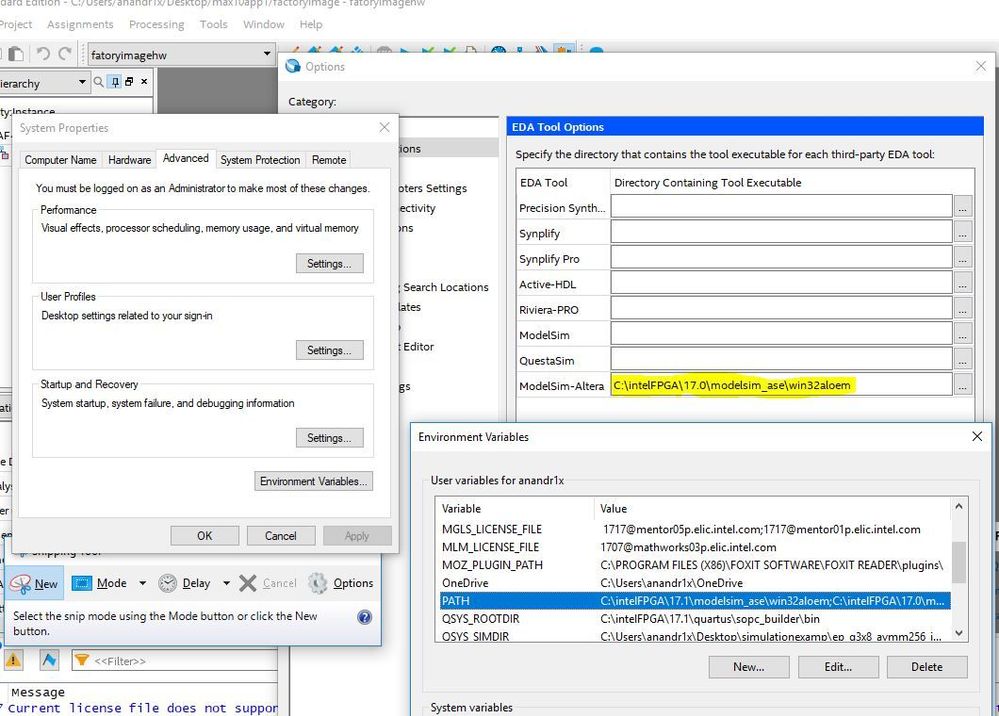The width and height of the screenshot is (999, 716).
Task: Start a New snip in Snipping Tool
Action: (34, 583)
